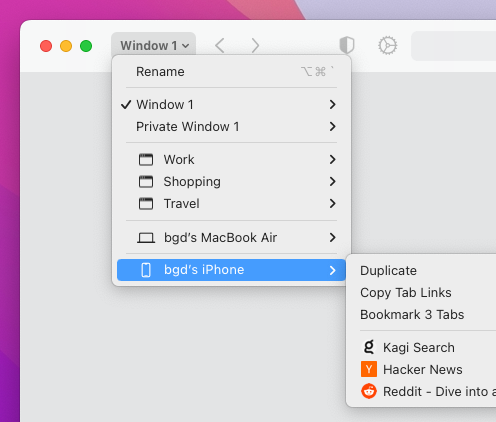Click the gear extension icon in toolbar
This screenshot has height=422, width=496.
(x=387, y=46)
